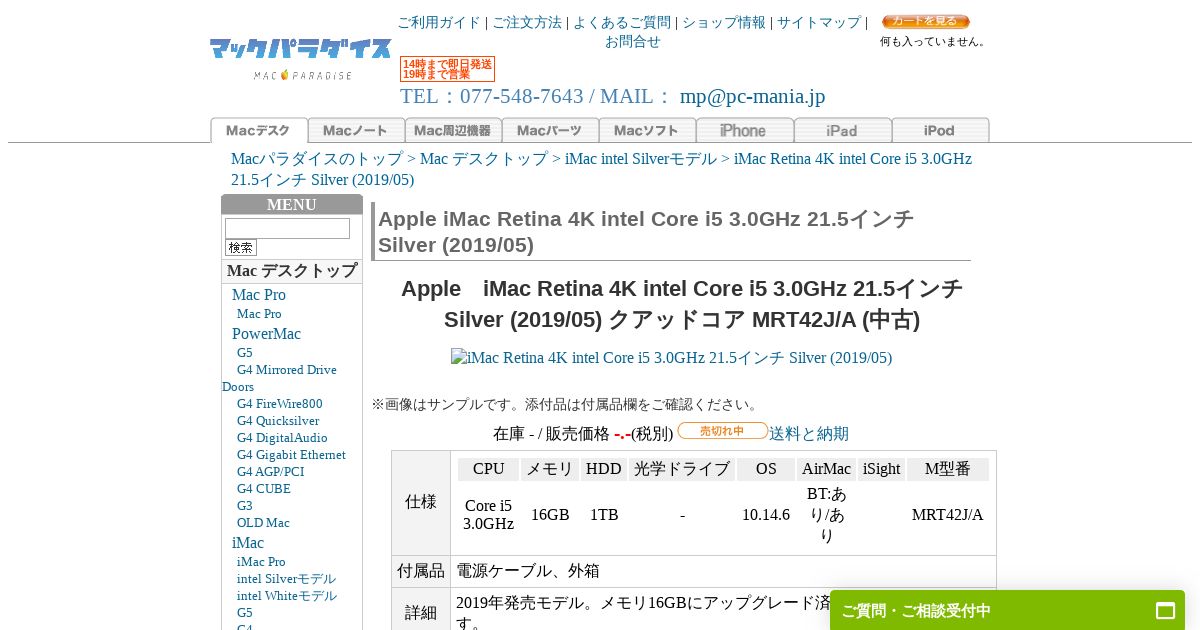Select 電源ケーブル、外箱 accessories text
This screenshot has height=630, width=1200.
click(x=528, y=571)
